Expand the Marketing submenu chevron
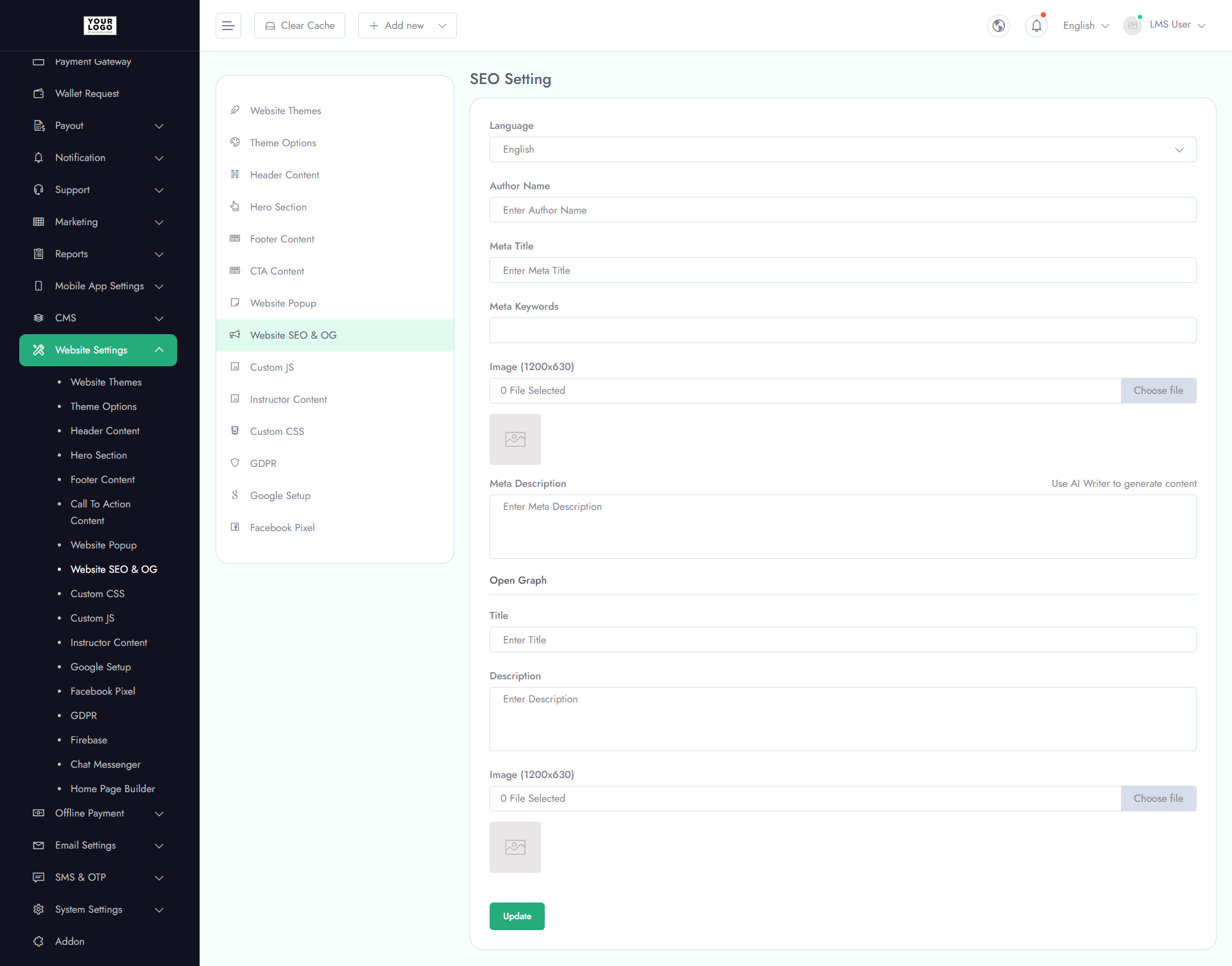Image resolution: width=1232 pixels, height=966 pixels. (x=159, y=223)
